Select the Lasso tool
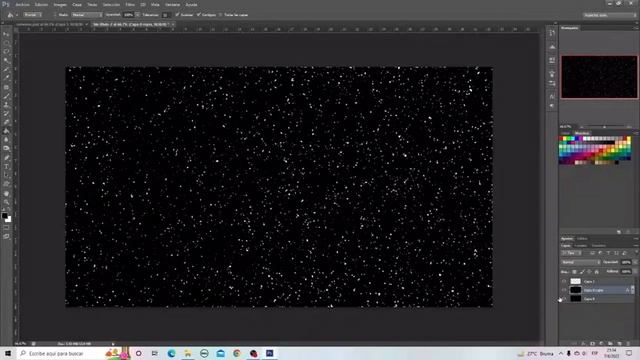Image resolution: width=640 pixels, height=360 pixels. click(x=7, y=52)
